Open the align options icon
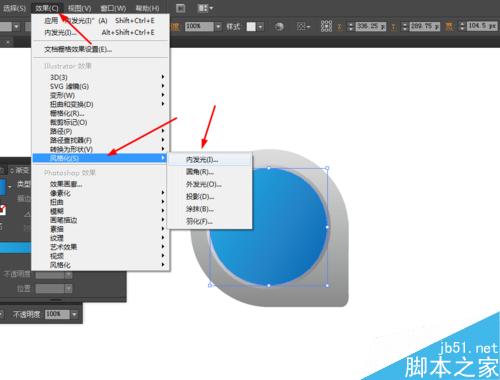Screen dimensions: 500x380 pyautogui.click(x=303, y=26)
